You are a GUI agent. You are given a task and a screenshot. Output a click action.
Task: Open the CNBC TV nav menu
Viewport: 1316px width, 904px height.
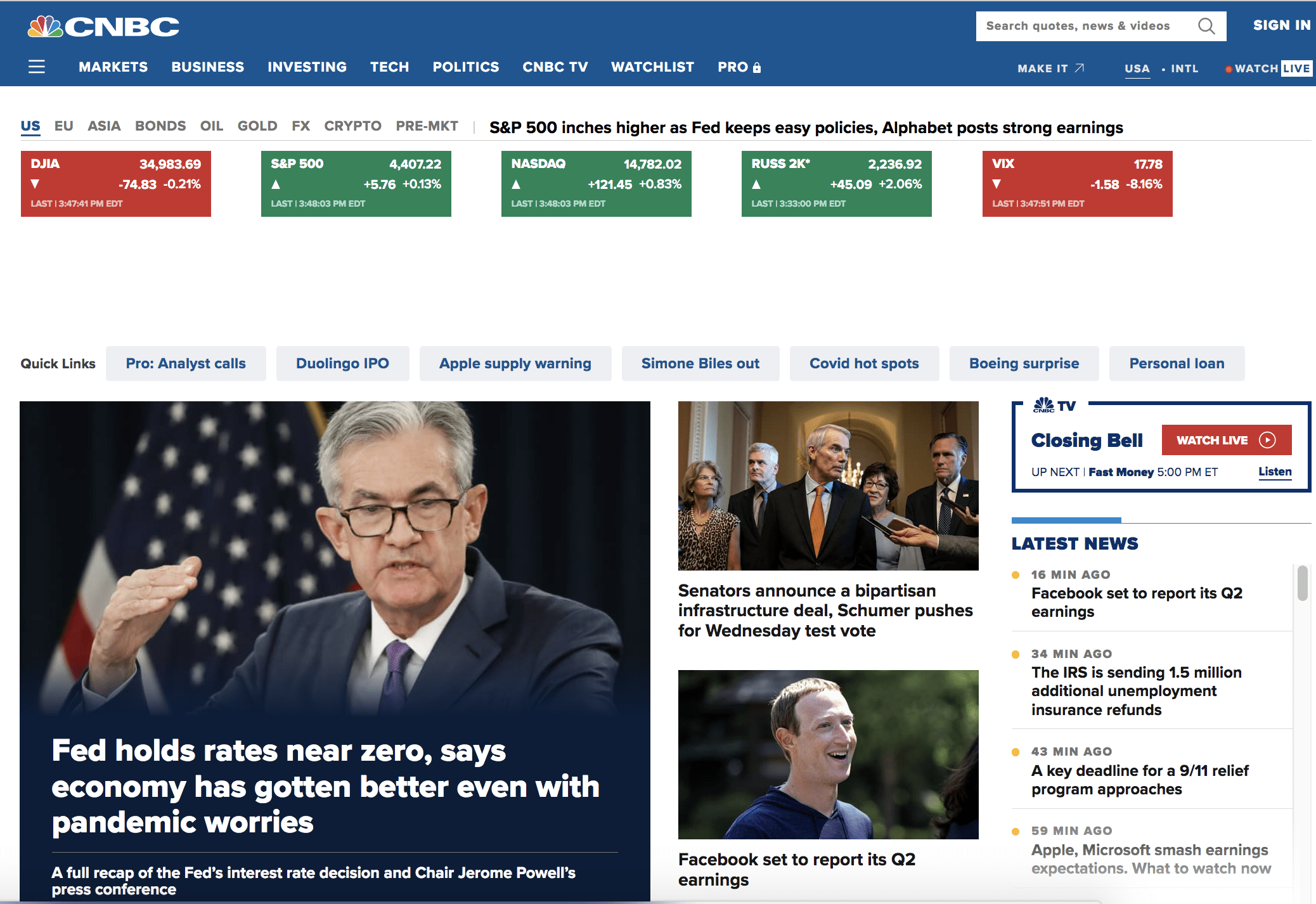pyautogui.click(x=555, y=67)
